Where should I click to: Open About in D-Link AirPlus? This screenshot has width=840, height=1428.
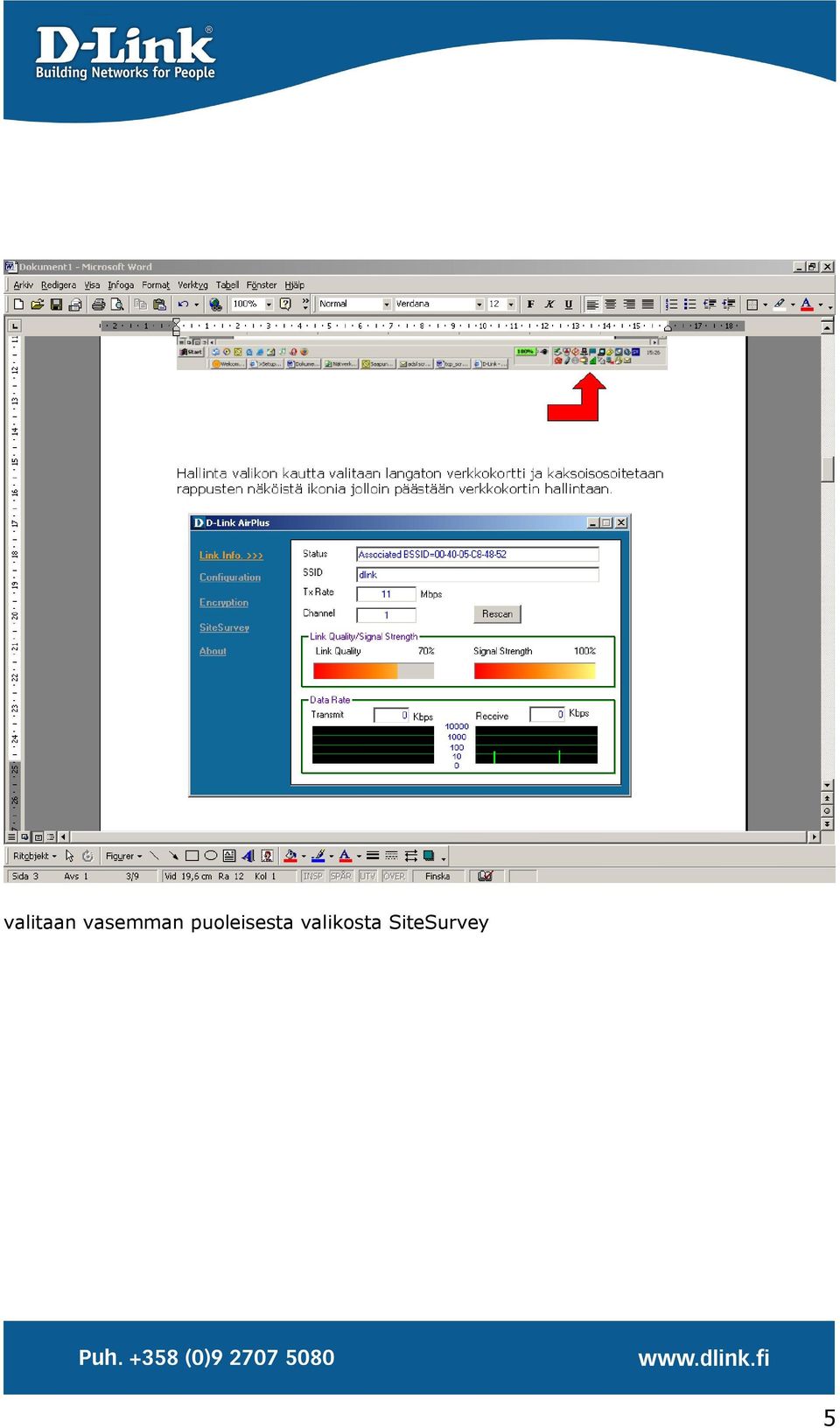coord(213,651)
